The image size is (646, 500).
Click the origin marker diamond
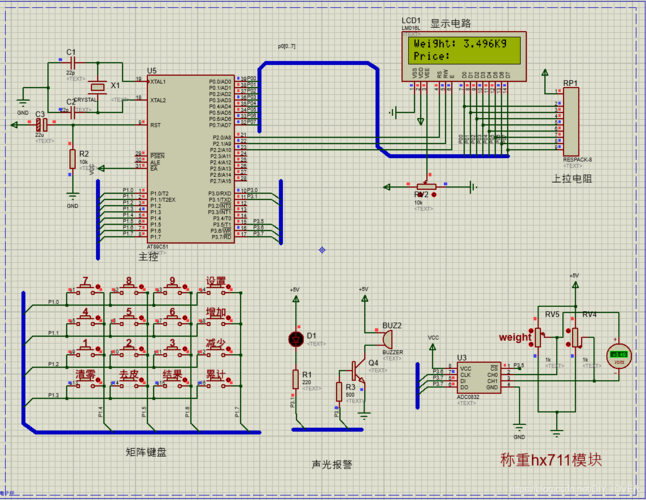[x=322, y=250]
